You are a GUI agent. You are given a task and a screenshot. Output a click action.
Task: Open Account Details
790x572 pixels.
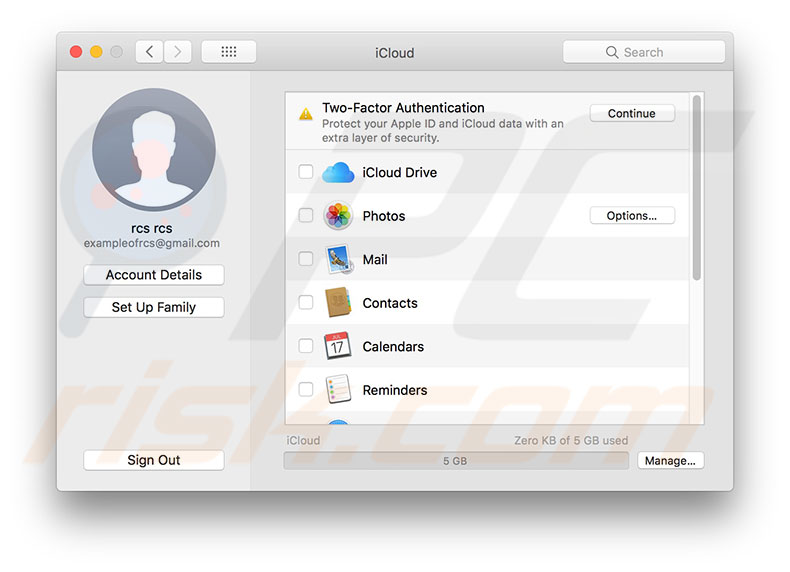coord(154,275)
